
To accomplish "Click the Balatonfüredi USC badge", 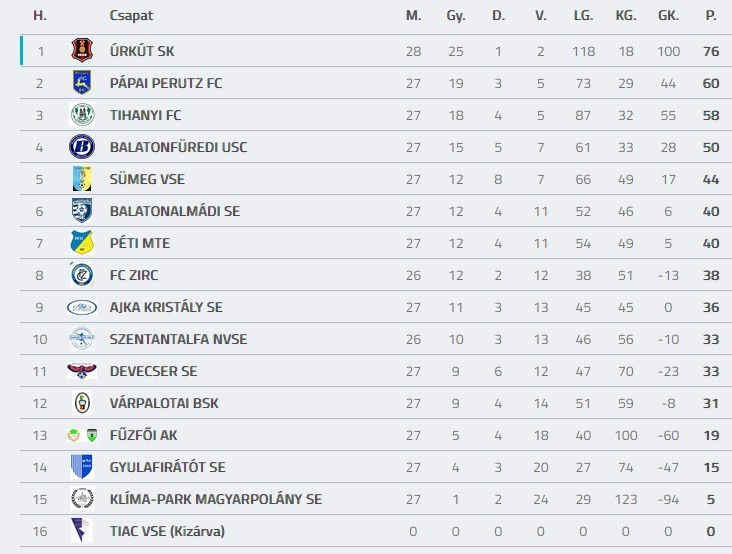I will pyautogui.click(x=82, y=147).
